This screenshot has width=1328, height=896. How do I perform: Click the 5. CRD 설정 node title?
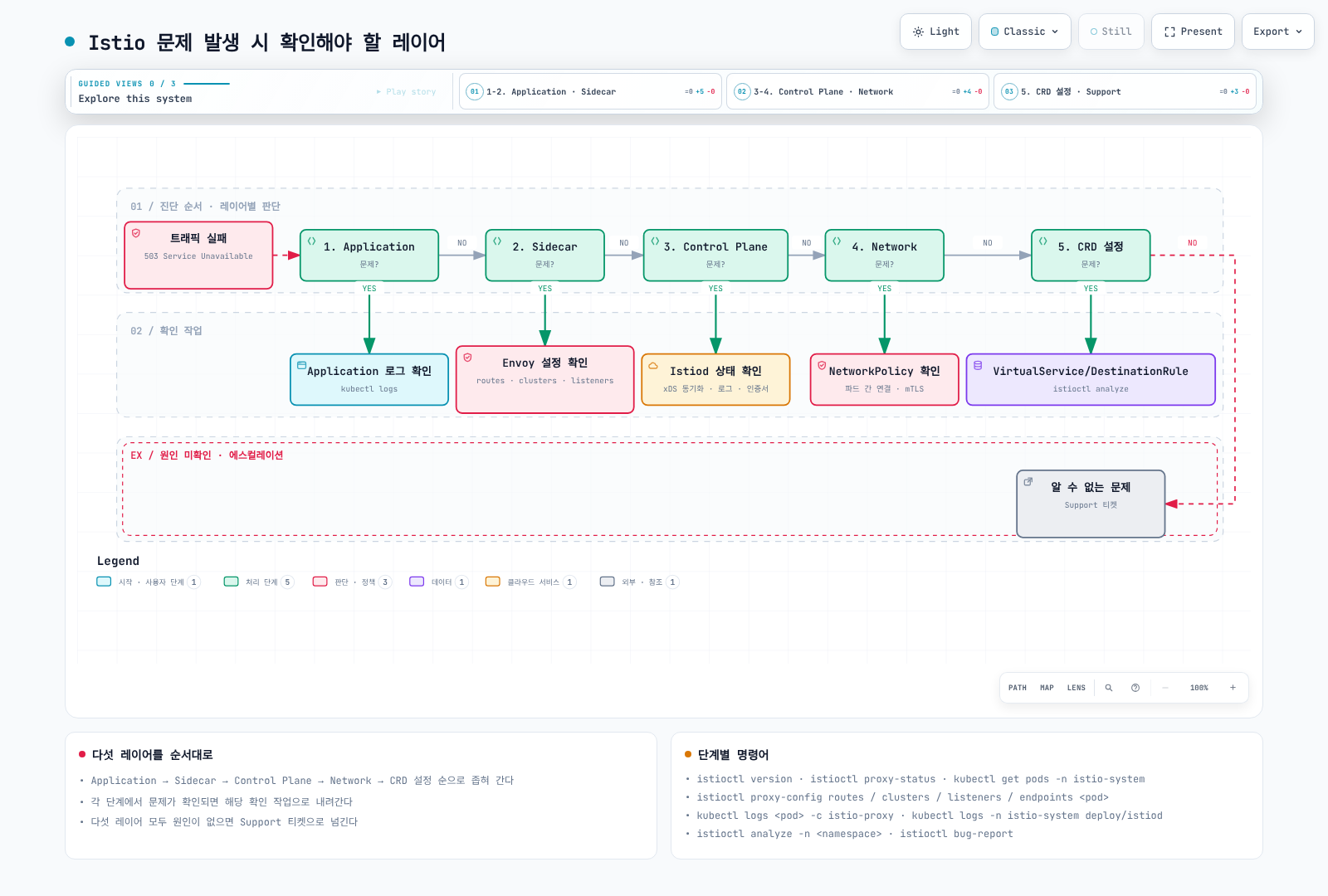(x=1091, y=247)
